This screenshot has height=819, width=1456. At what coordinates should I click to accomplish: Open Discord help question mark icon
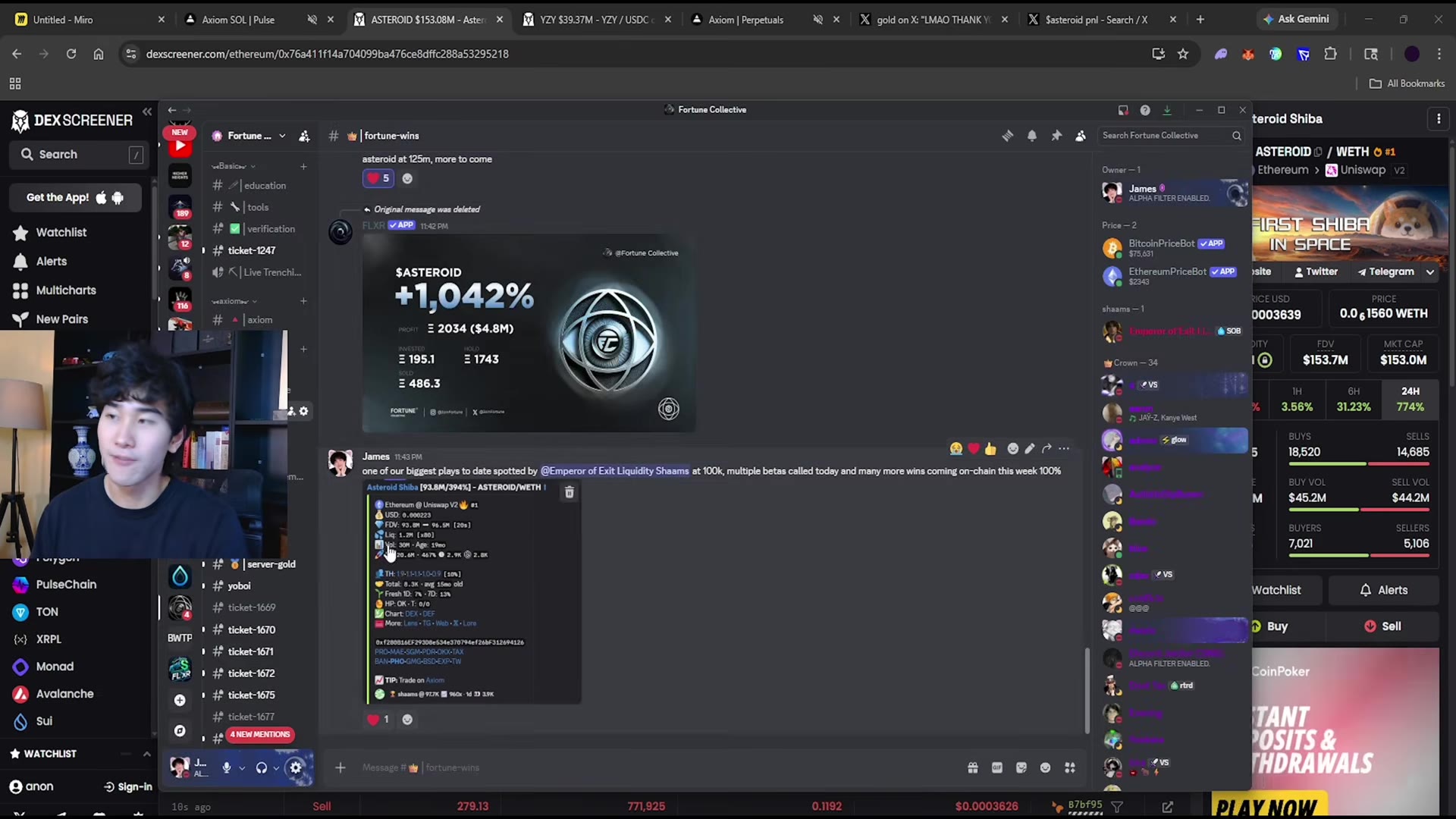tap(1145, 110)
